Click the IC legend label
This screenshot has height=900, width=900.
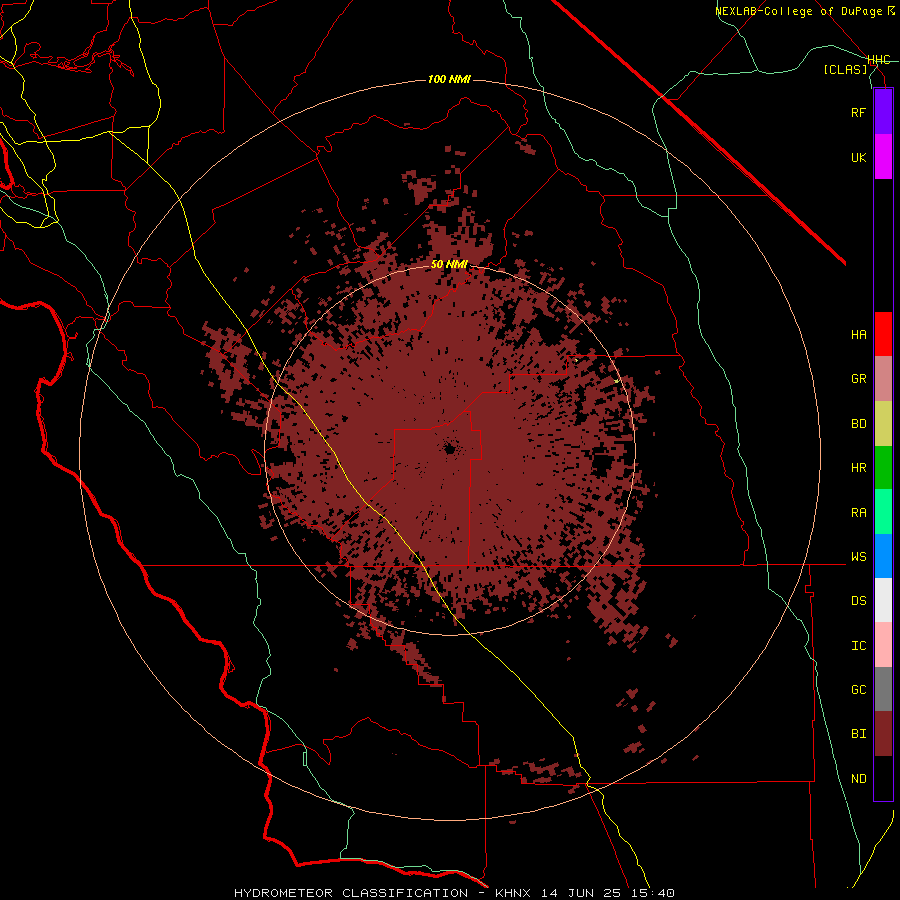859,646
